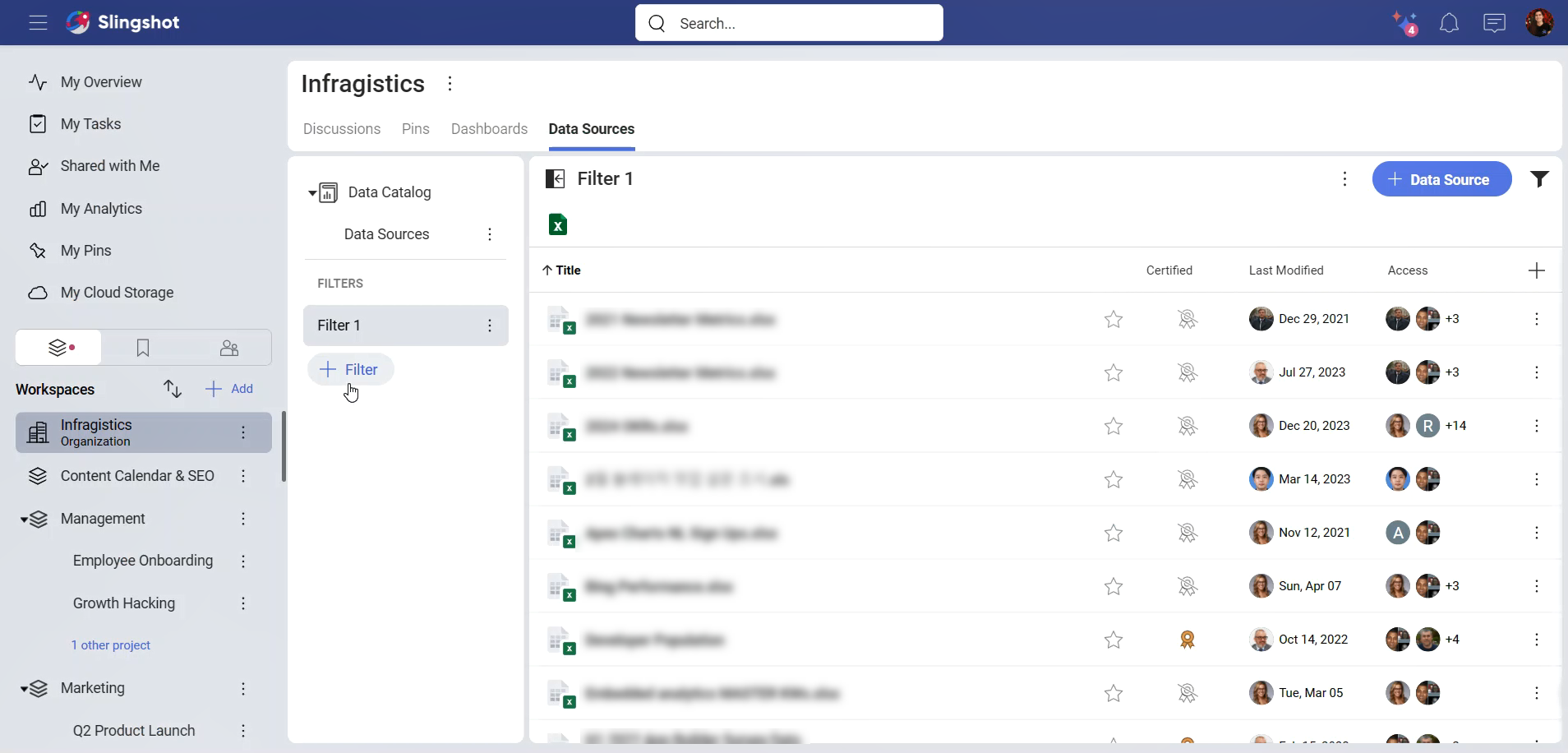Add a new workspace
1568x753 pixels.
click(x=229, y=389)
